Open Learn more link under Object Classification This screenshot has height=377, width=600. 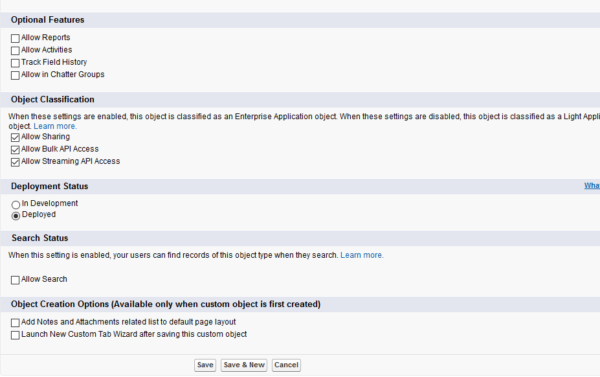point(55,126)
